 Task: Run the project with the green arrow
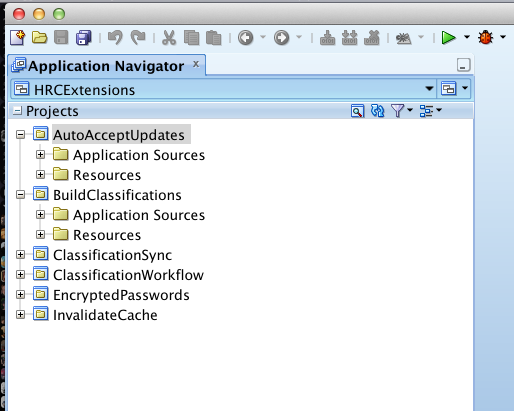point(448,37)
